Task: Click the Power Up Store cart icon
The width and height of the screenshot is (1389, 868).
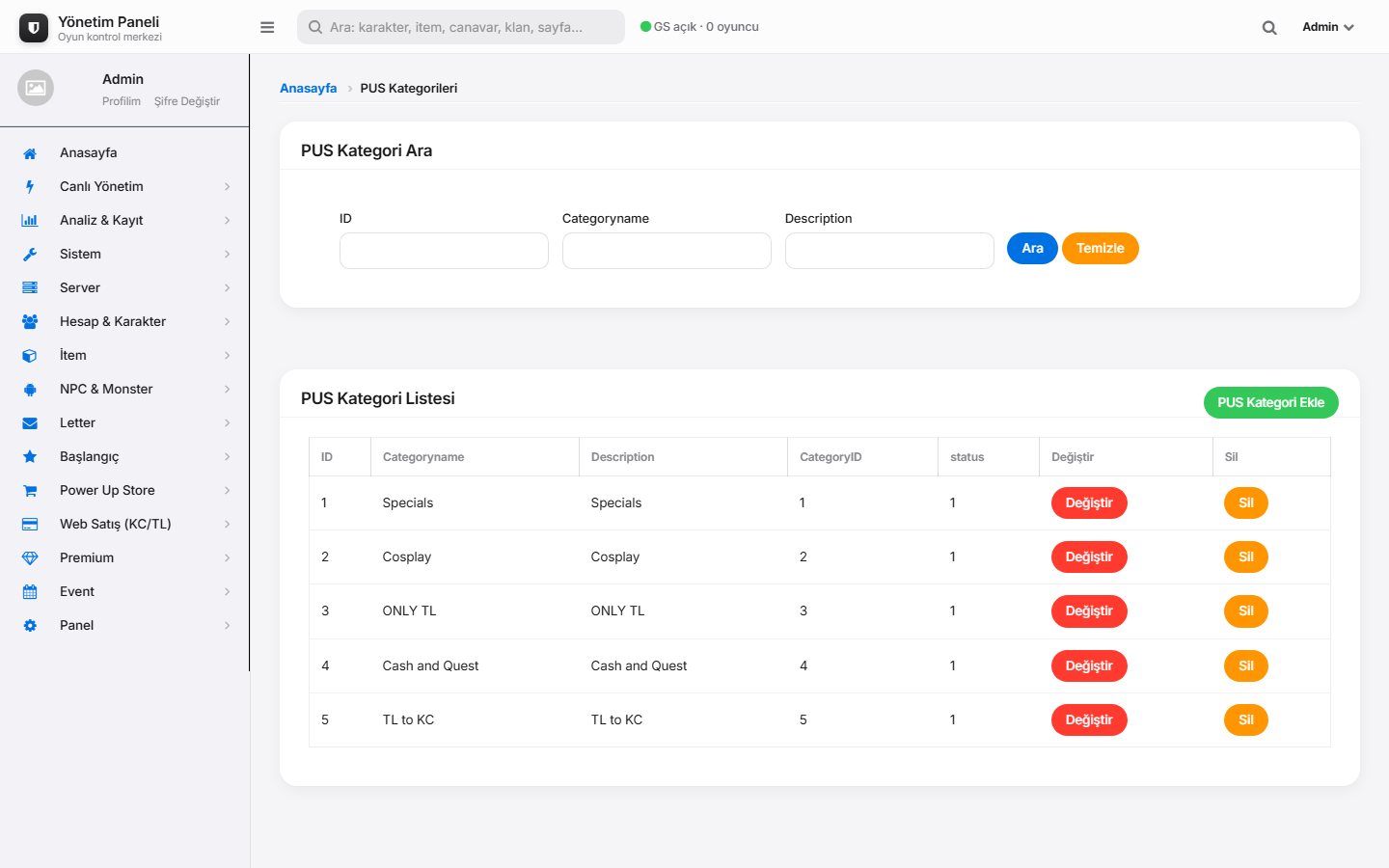Action: [30, 491]
